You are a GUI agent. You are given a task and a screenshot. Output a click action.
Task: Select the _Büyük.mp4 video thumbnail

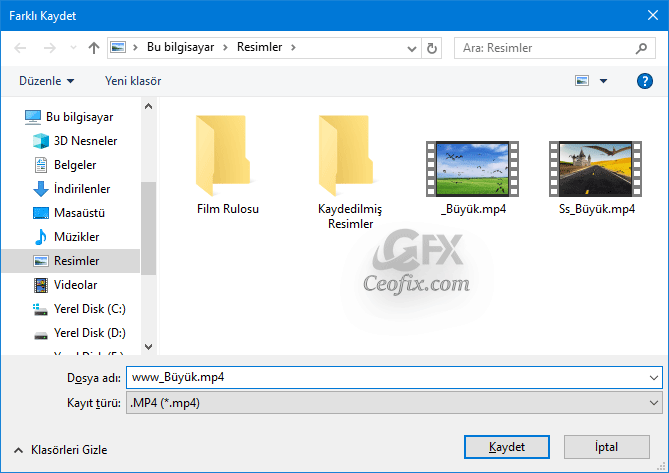[472, 169]
